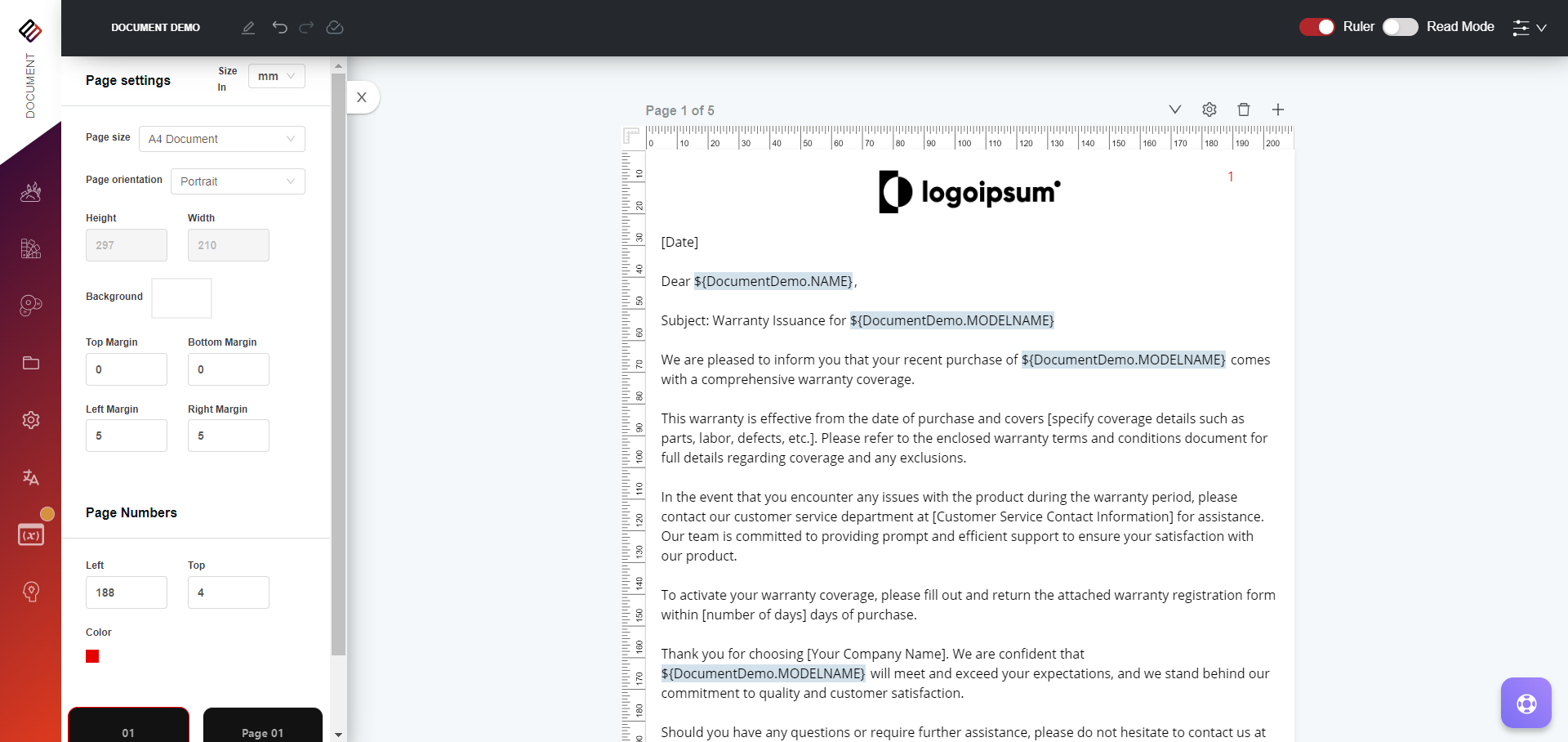Click the pencil rename icon
The image size is (1568, 742).
pyautogui.click(x=248, y=28)
